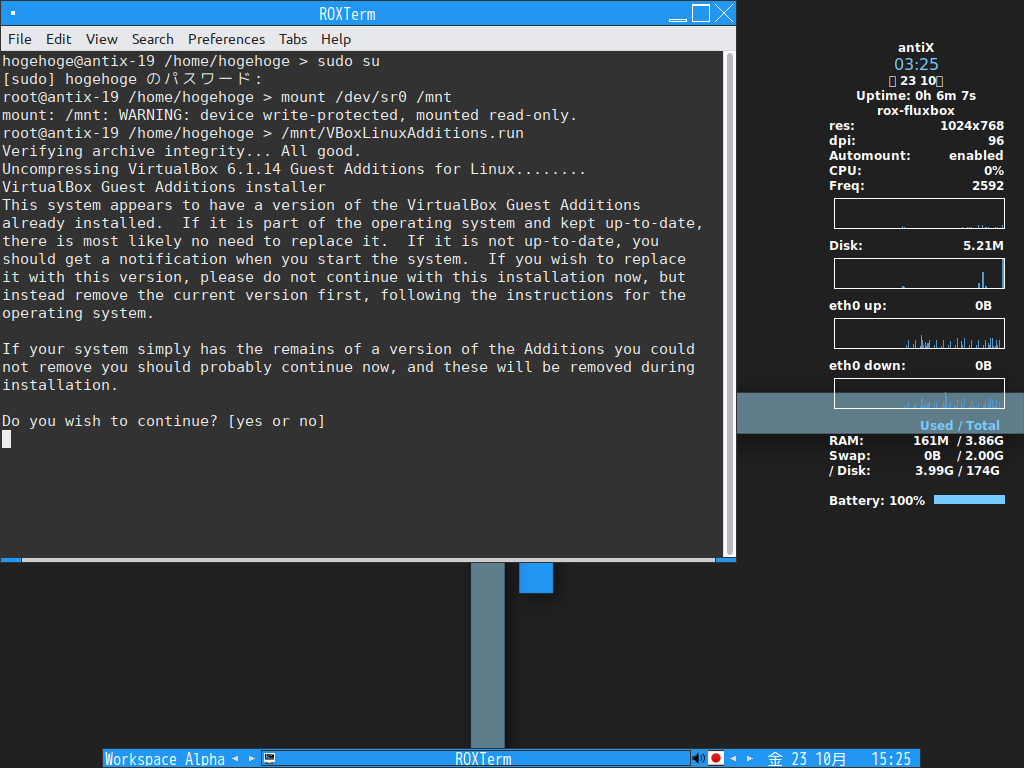Screen dimensions: 1024x768
Task: Click the RAM usage value 161M / 3.86G
Action: click(958, 441)
